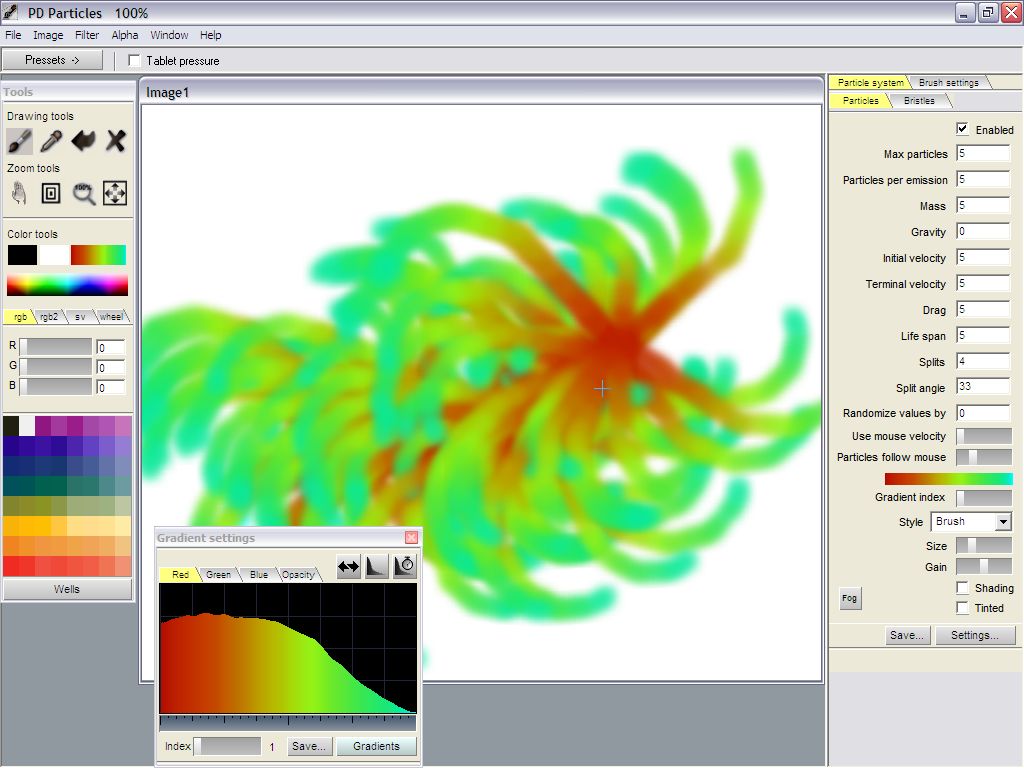Open the Filter menu
This screenshot has width=1024, height=768.
[x=87, y=35]
